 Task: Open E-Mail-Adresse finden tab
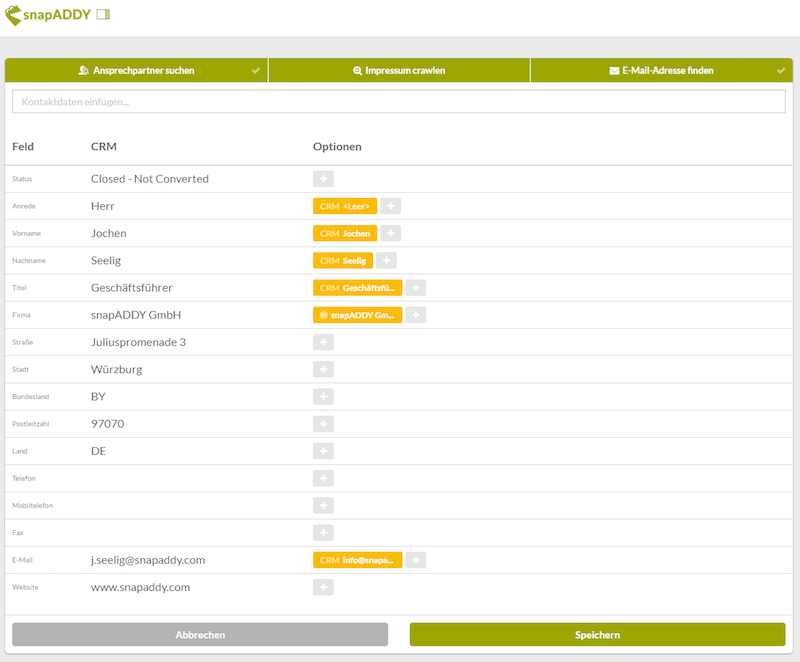(x=660, y=71)
